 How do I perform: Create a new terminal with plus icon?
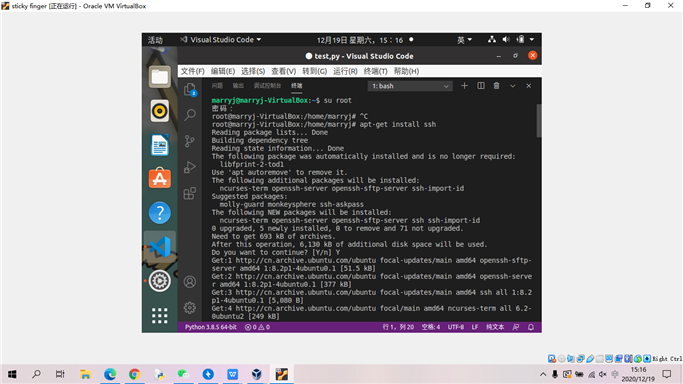coord(464,86)
